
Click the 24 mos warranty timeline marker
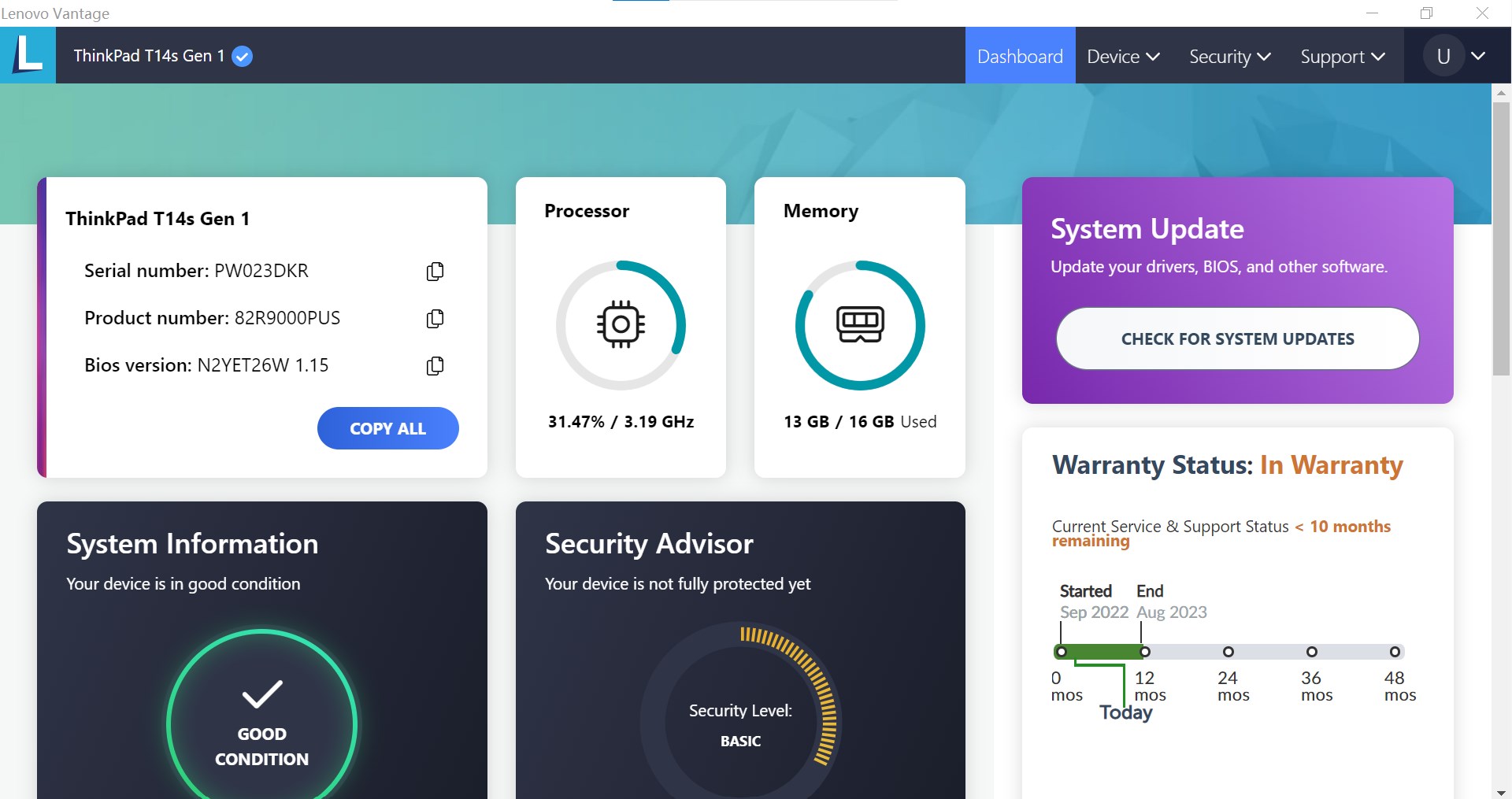(1228, 652)
